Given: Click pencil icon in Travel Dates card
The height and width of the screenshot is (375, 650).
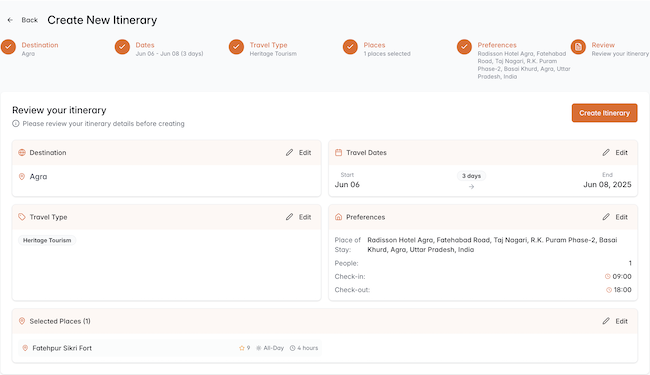Looking at the screenshot, I should (x=606, y=152).
